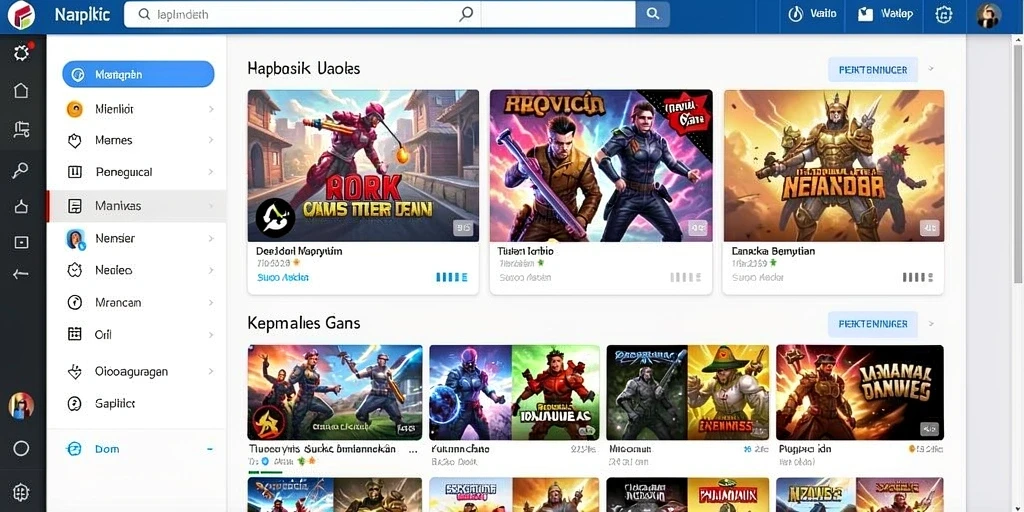
Task: Open the user avatar in dark sidebar
Action: click(21, 406)
